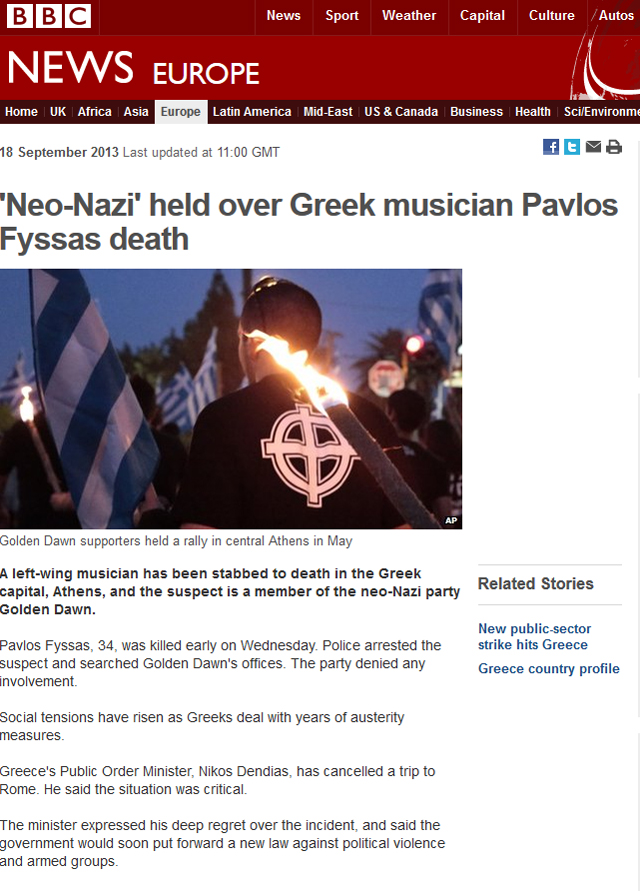Image resolution: width=640 pixels, height=891 pixels.
Task: Select the Latin America tab
Action: (x=252, y=112)
